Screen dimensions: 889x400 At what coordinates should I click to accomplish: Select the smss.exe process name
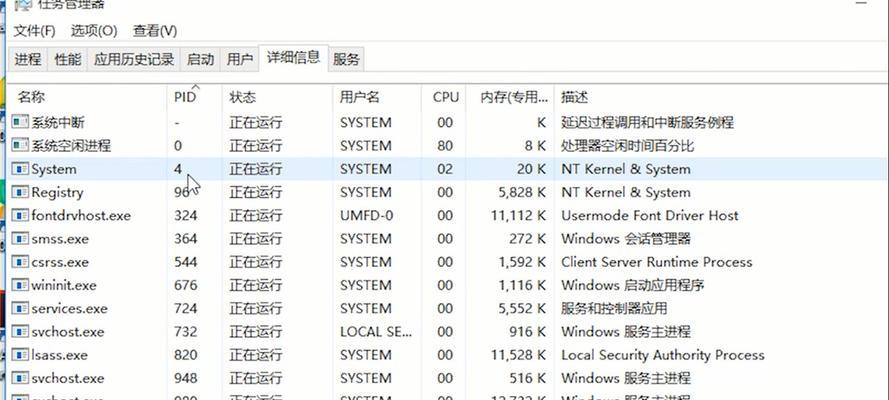coord(60,239)
